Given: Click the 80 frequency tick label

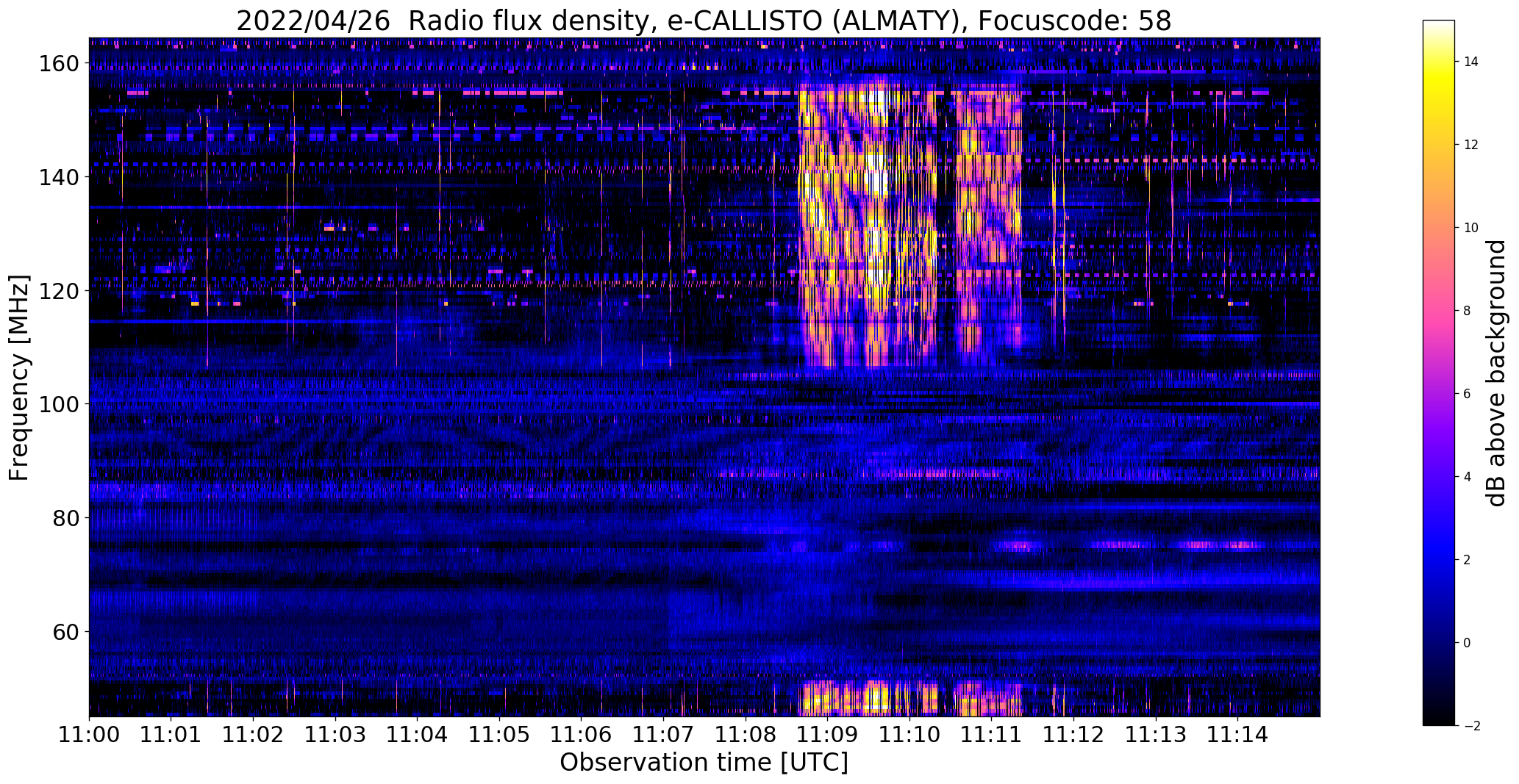Looking at the screenshot, I should (65, 518).
